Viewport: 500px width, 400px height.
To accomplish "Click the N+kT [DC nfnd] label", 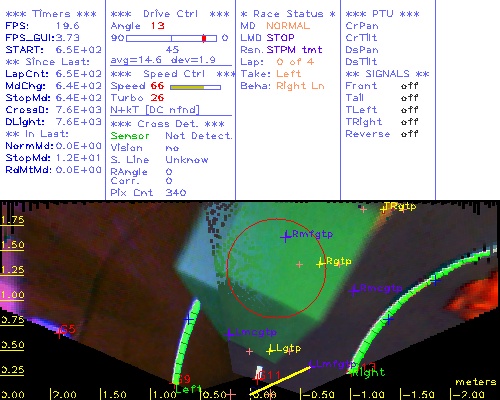I will tap(155, 110).
